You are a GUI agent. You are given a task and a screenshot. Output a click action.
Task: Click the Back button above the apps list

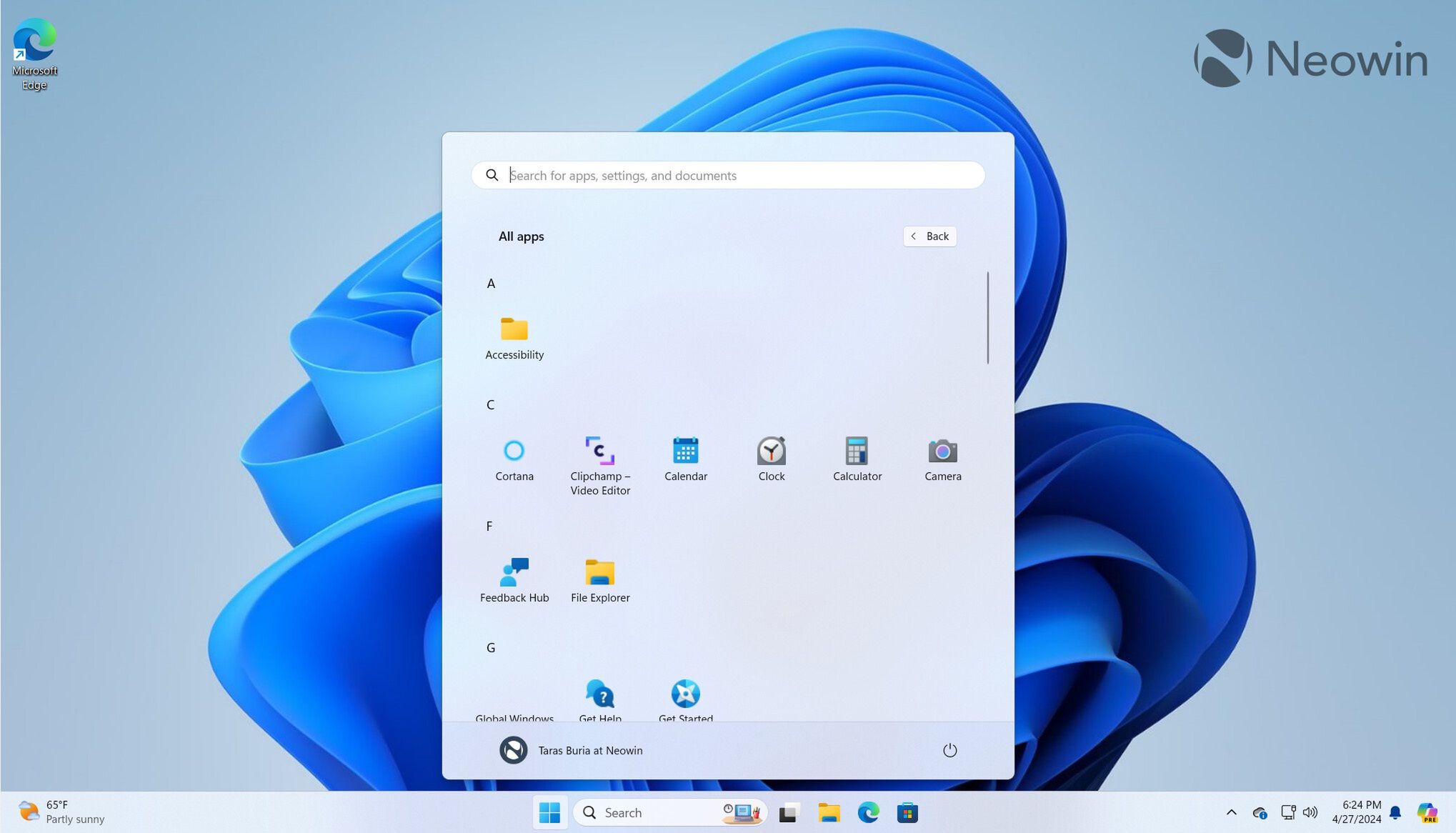(929, 236)
